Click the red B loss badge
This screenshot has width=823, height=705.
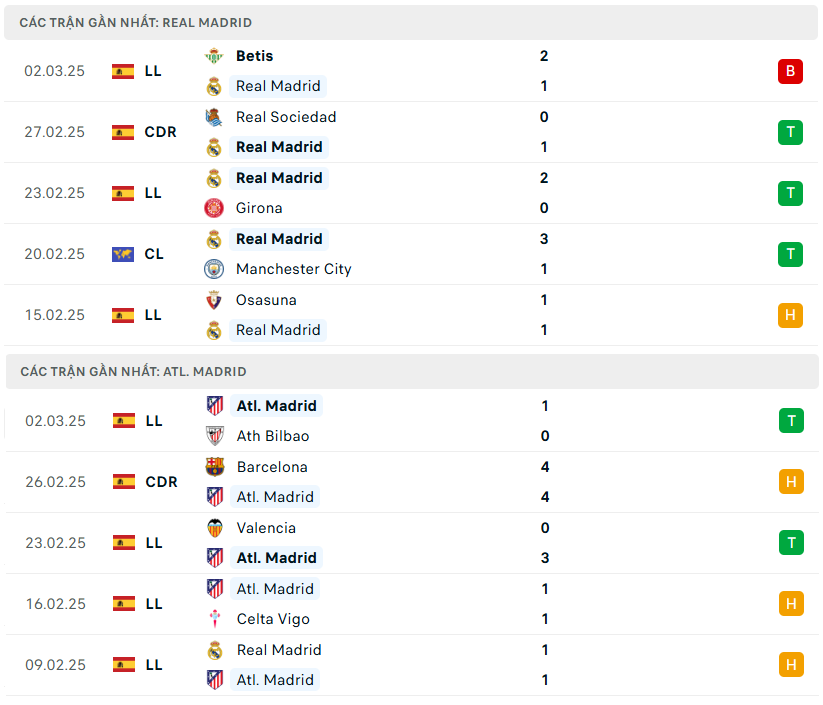click(x=790, y=71)
